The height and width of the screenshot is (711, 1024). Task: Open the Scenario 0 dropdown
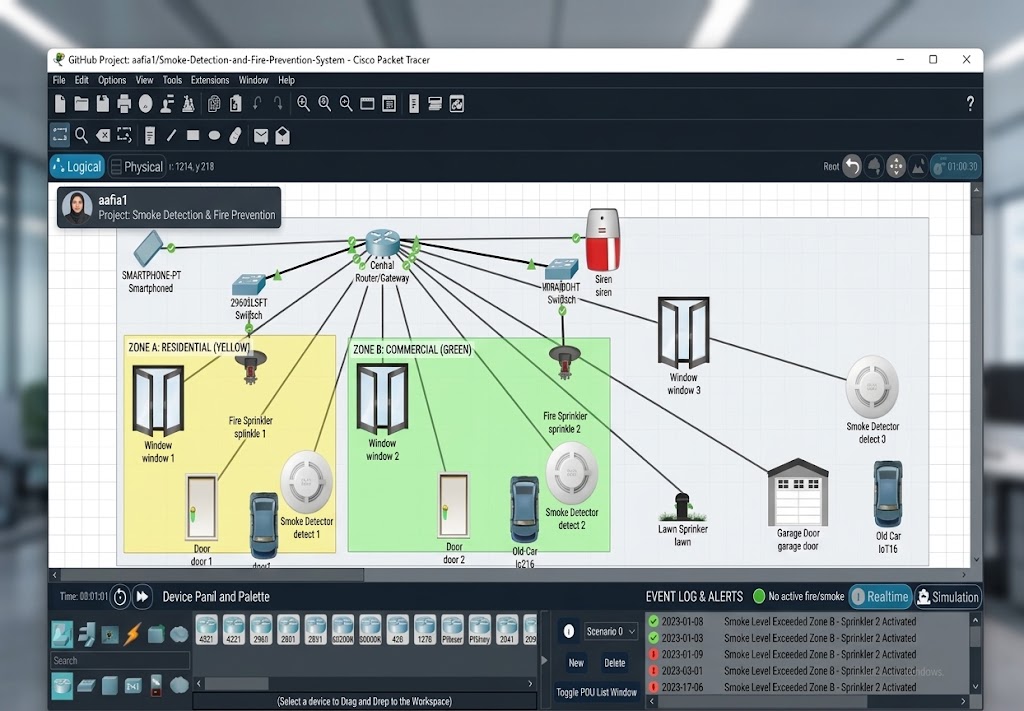point(610,631)
